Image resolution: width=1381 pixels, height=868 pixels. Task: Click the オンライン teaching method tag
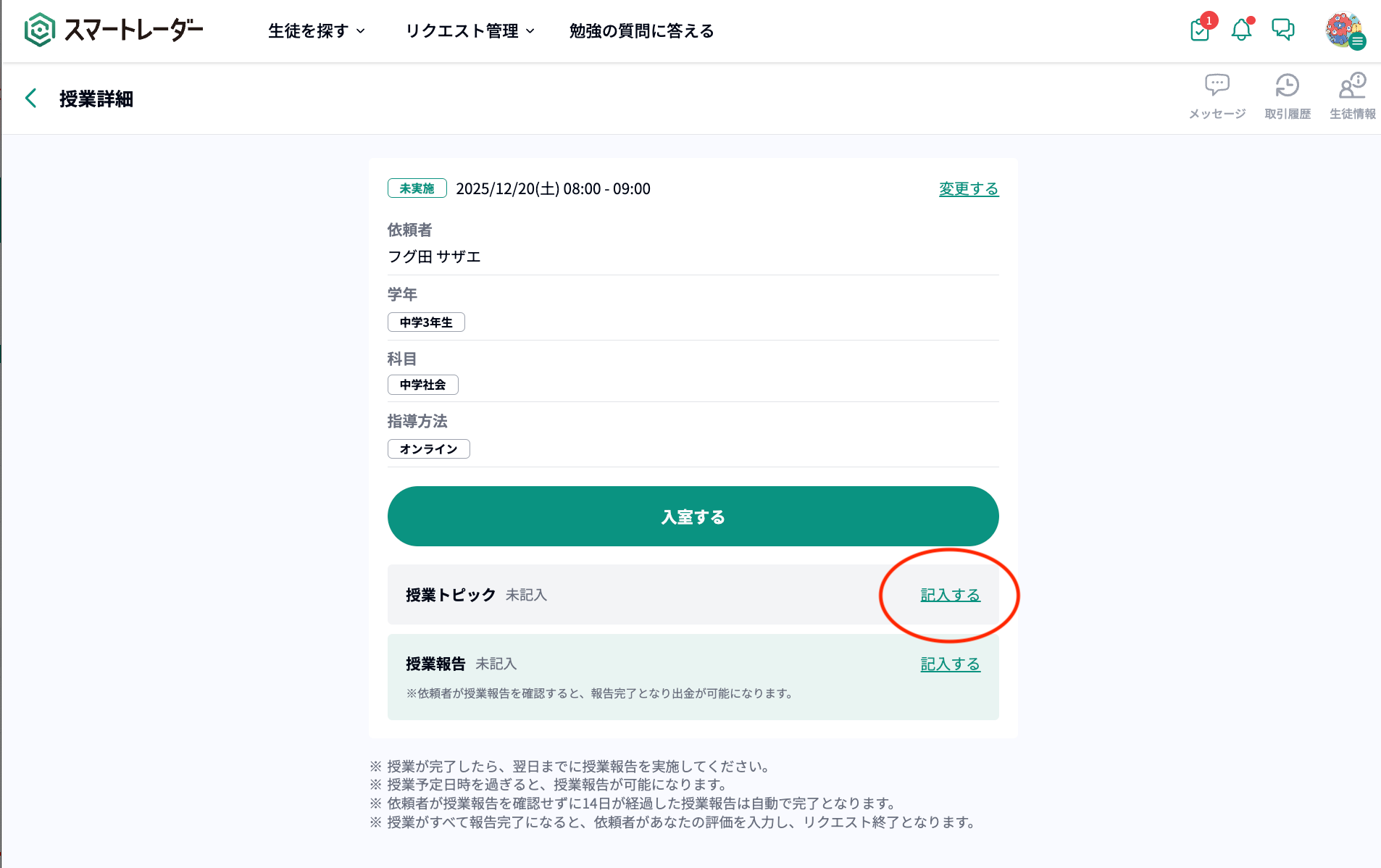428,449
